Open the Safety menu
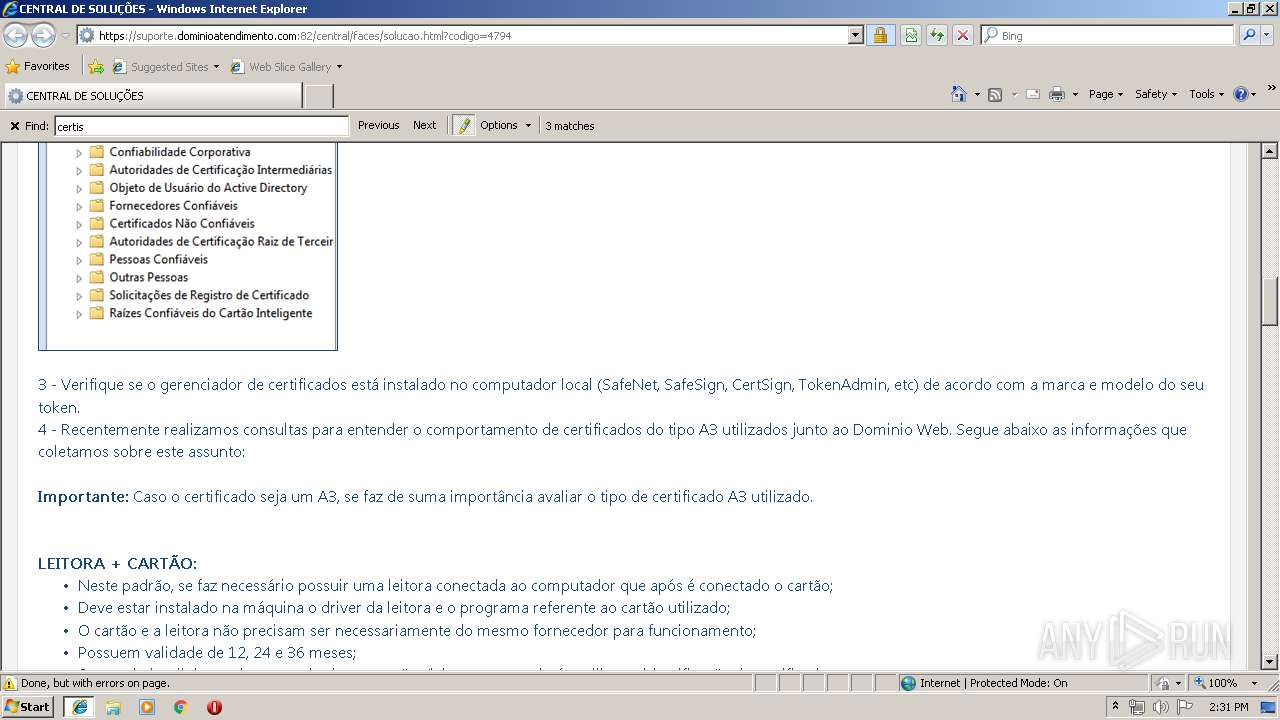The height and width of the screenshot is (720, 1280). 1156,94
